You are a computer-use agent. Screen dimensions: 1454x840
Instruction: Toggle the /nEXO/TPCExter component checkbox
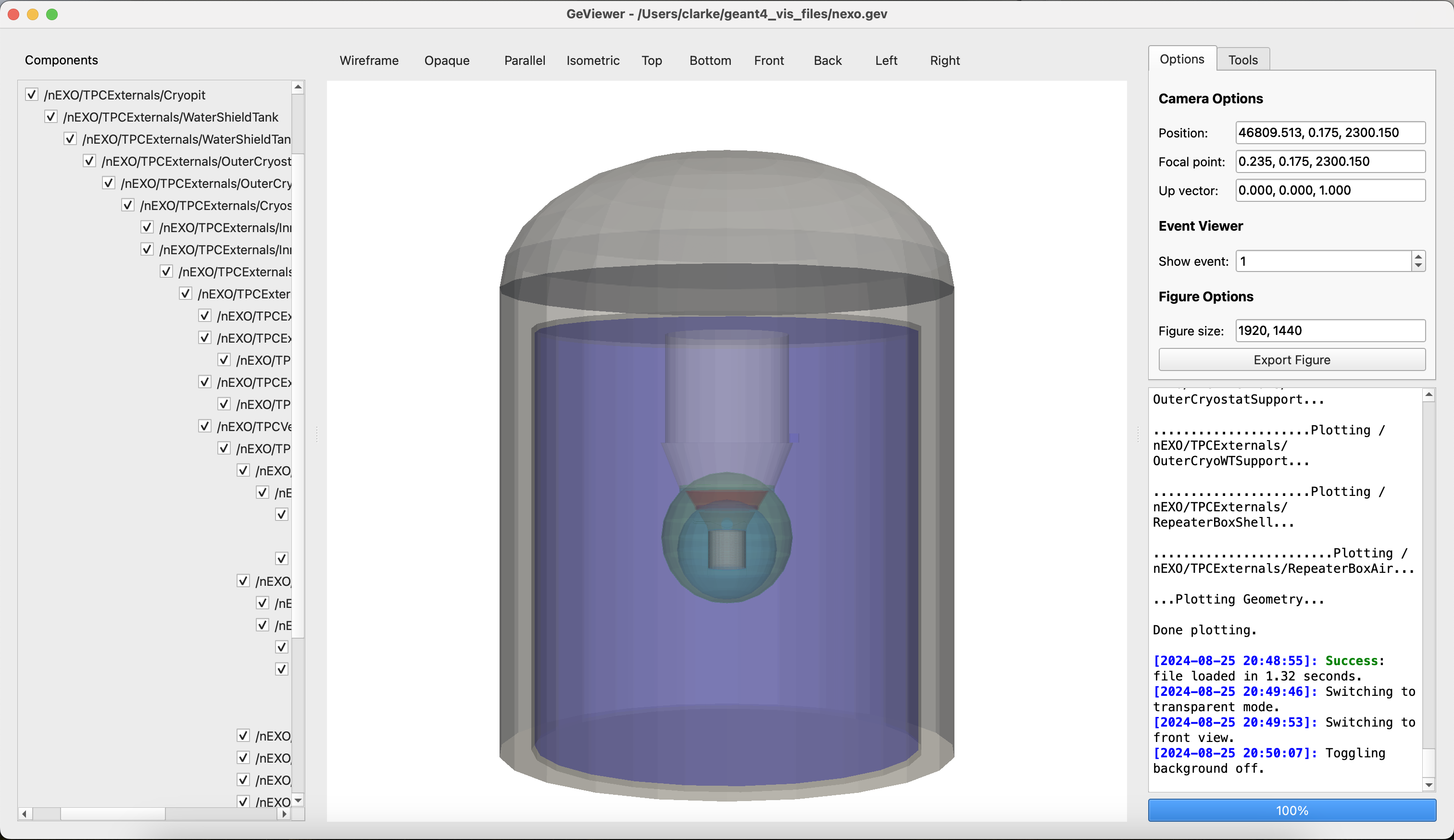pyautogui.click(x=185, y=294)
